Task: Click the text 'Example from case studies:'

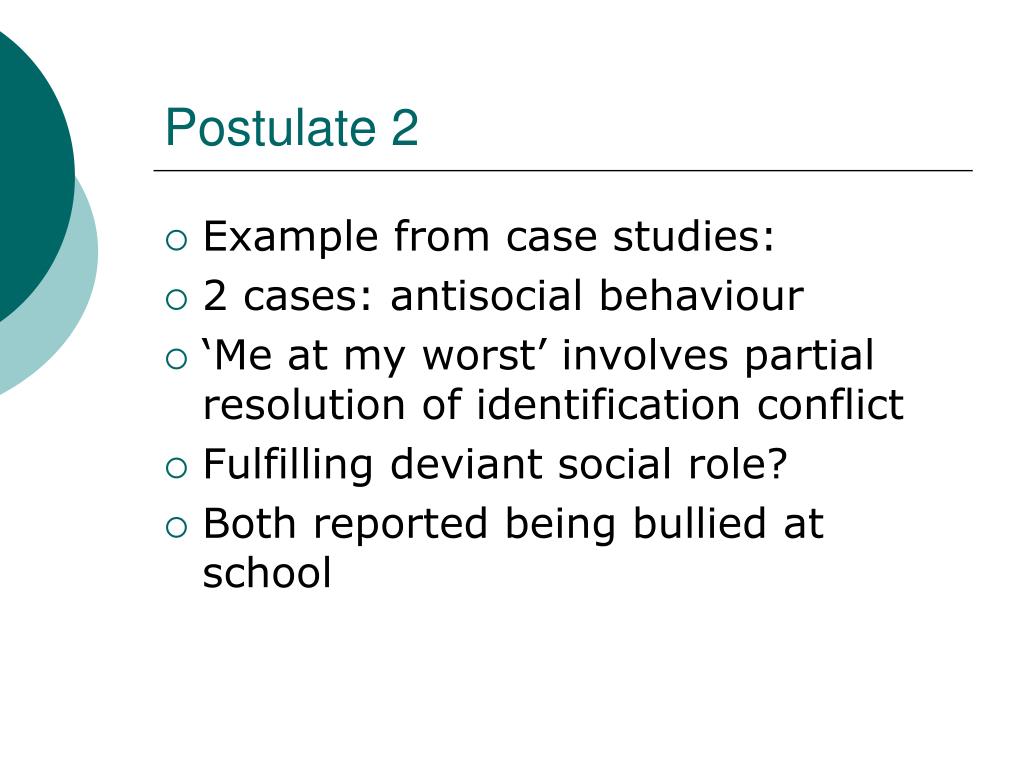Action: tap(488, 236)
